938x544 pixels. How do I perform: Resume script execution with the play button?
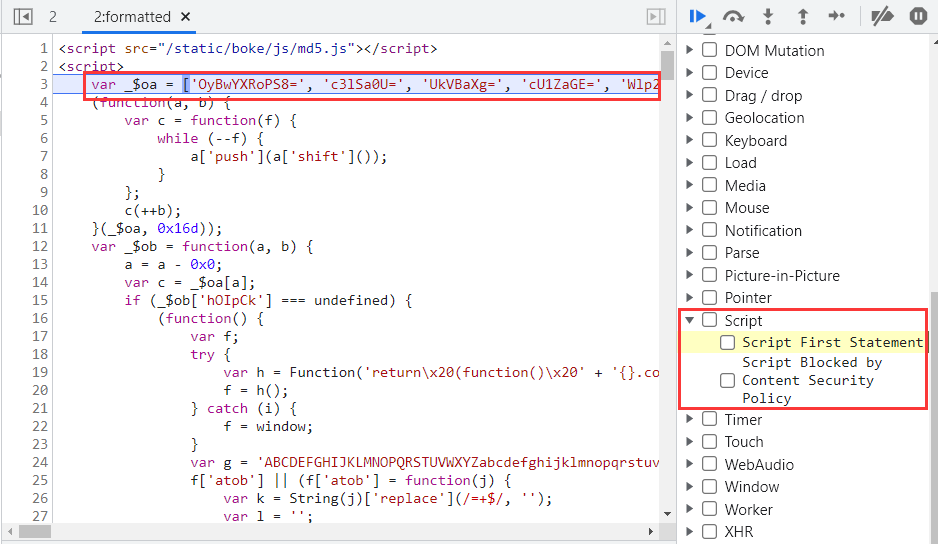[698, 16]
